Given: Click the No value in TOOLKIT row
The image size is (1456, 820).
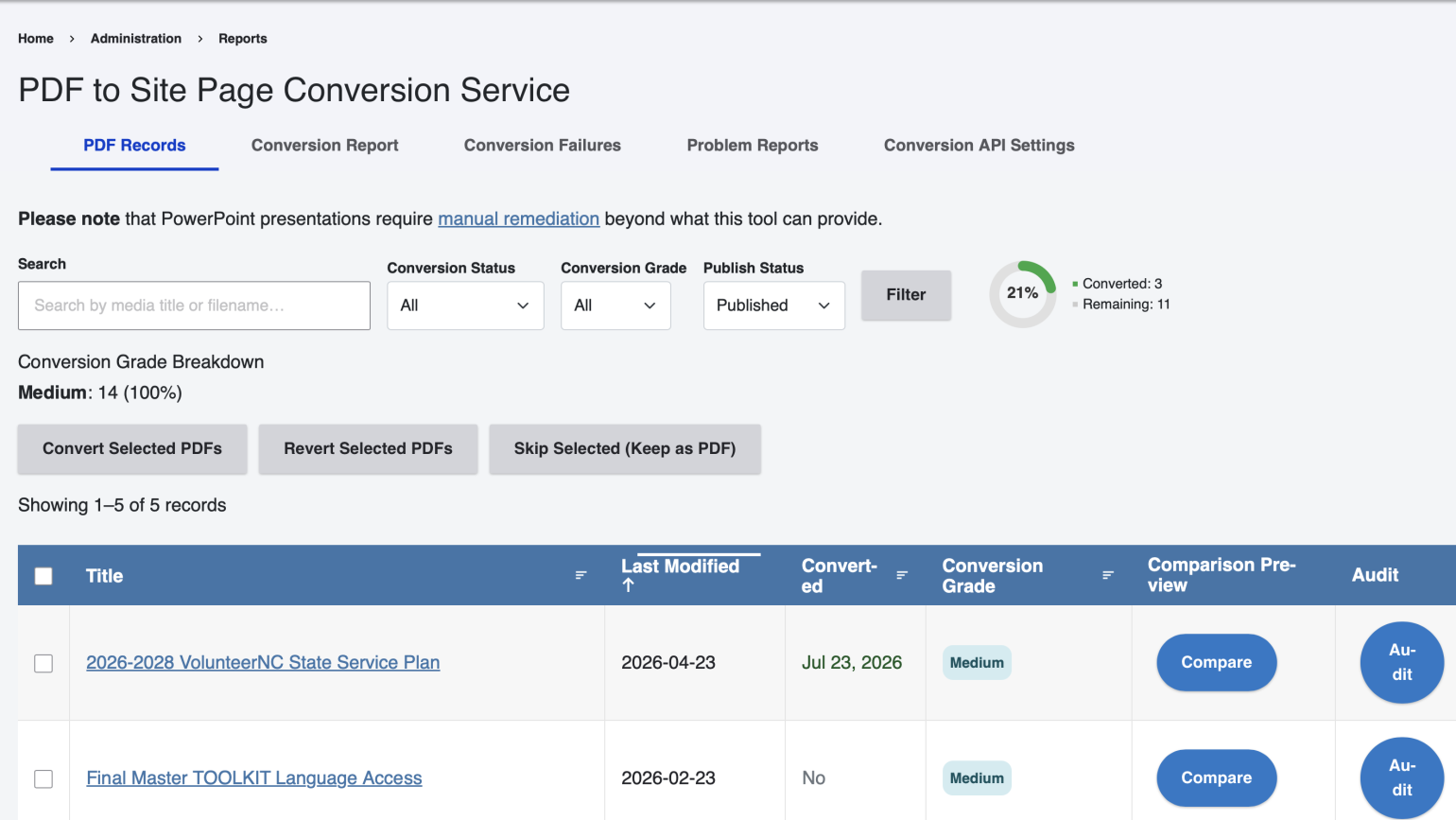Looking at the screenshot, I should click(x=814, y=777).
